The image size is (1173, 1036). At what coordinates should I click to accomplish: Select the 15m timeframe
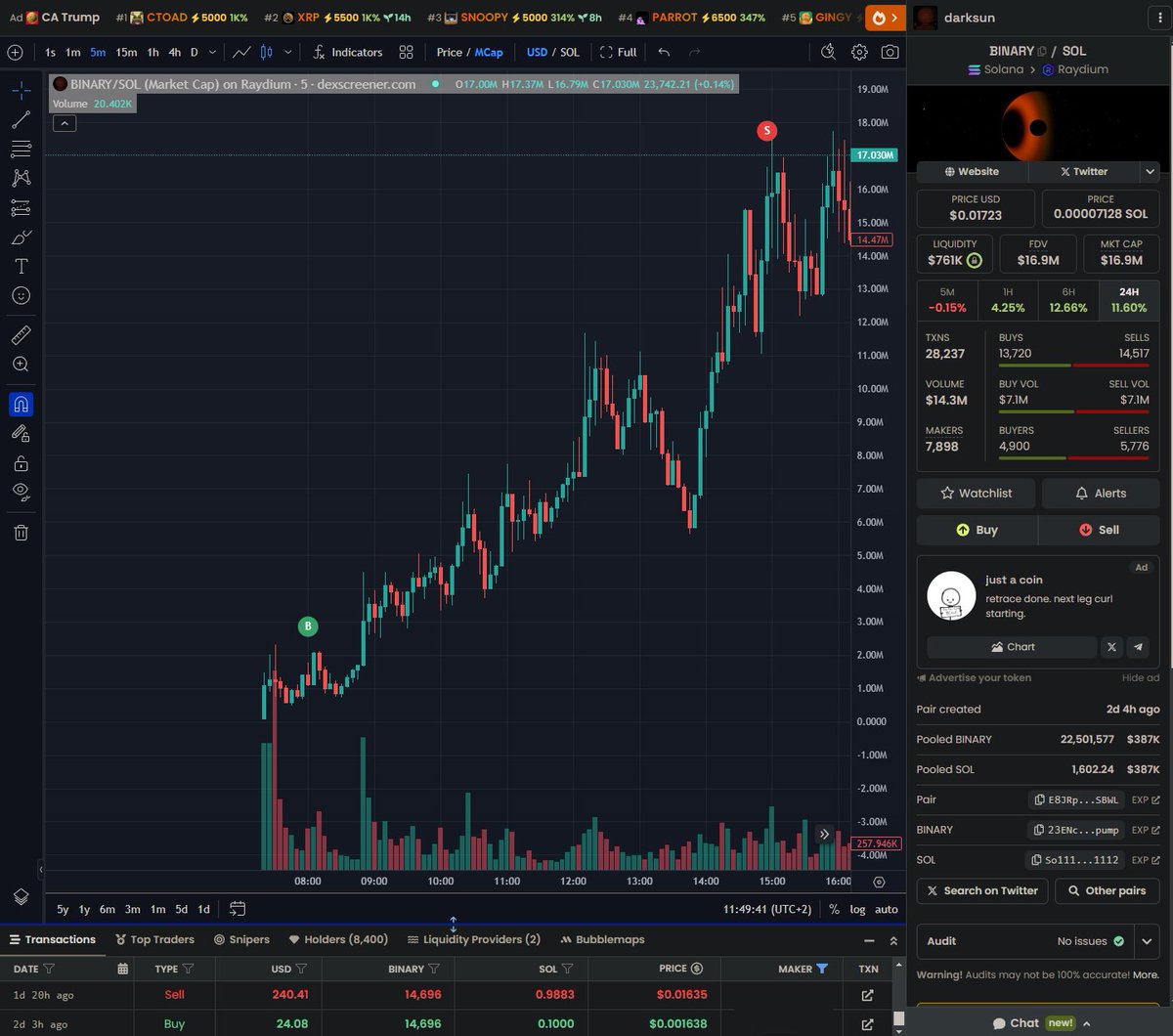tap(126, 52)
